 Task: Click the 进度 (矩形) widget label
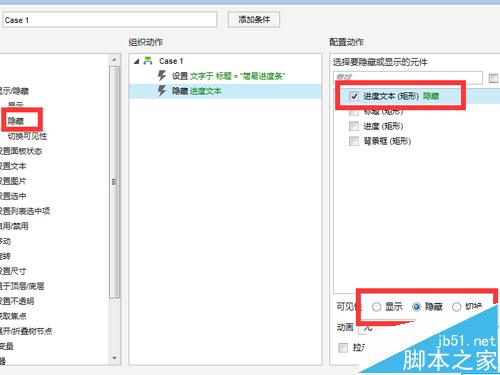[x=383, y=126]
